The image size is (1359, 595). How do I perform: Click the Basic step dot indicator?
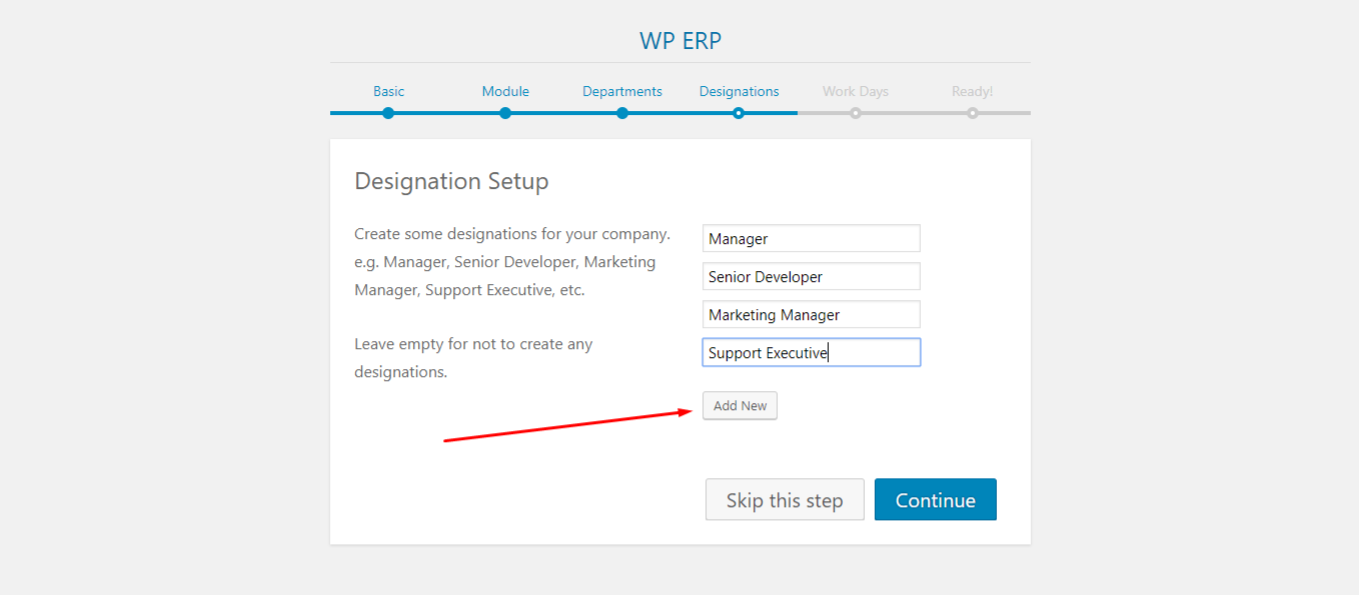[x=388, y=113]
